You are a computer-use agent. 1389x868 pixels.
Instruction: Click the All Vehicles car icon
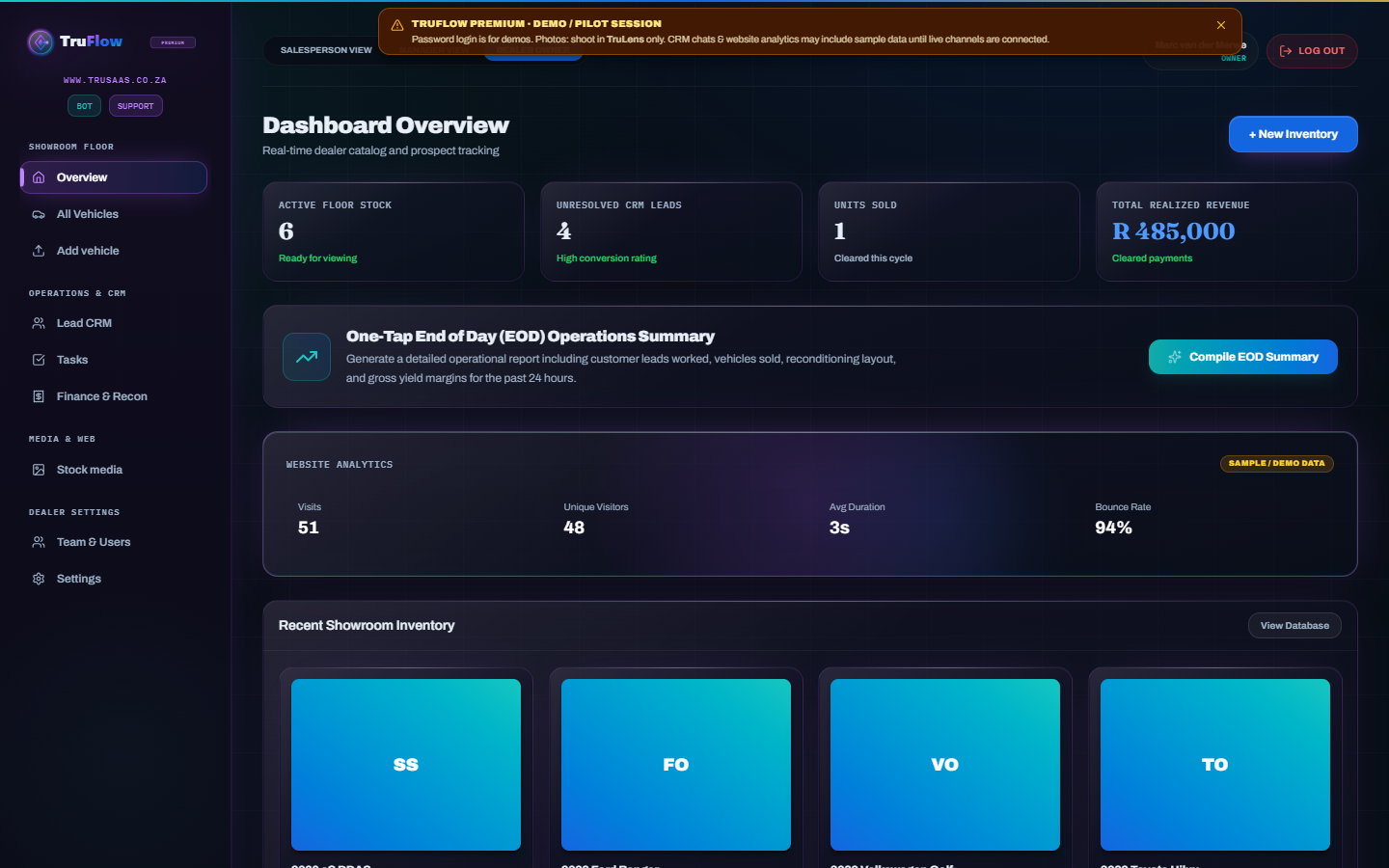coord(39,214)
